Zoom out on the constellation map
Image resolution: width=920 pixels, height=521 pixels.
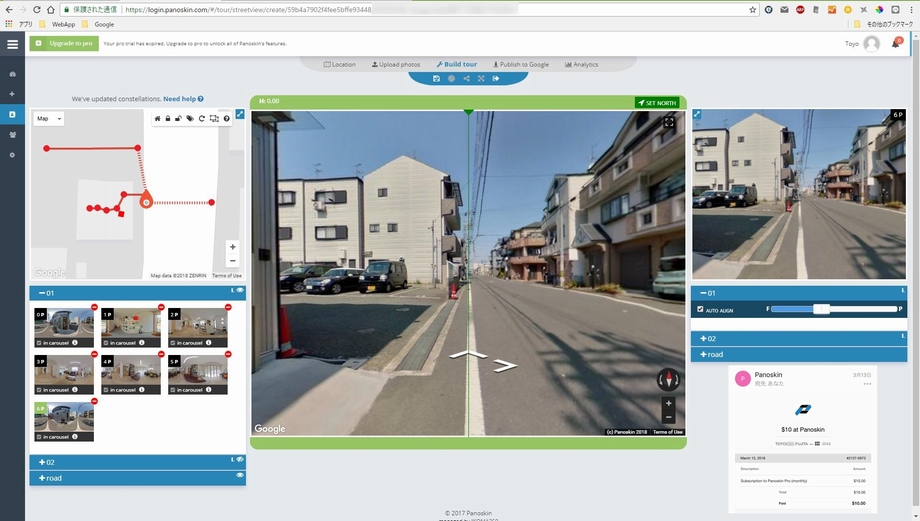click(x=233, y=260)
